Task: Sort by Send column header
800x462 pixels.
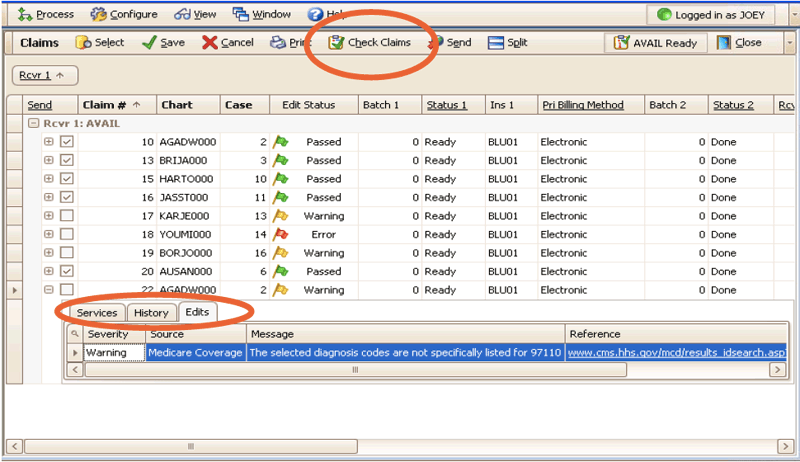Action: pyautogui.click(x=50, y=105)
